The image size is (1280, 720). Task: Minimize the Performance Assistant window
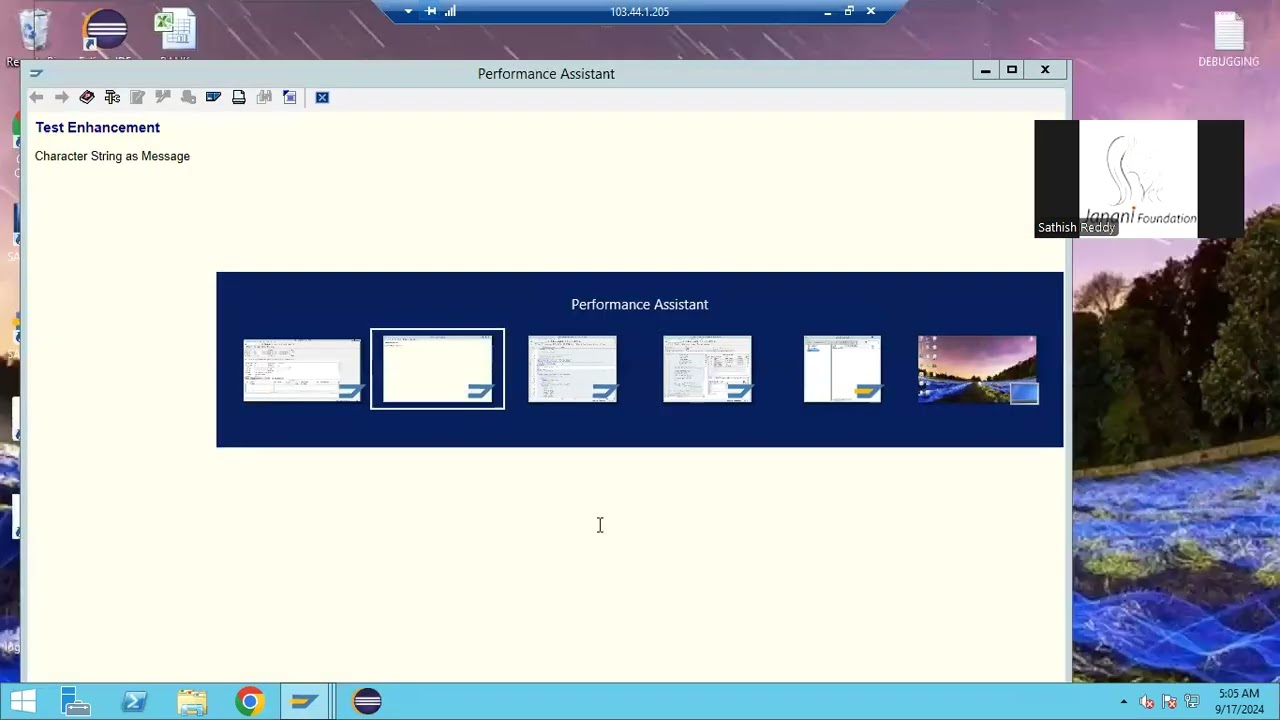pyautogui.click(x=985, y=70)
